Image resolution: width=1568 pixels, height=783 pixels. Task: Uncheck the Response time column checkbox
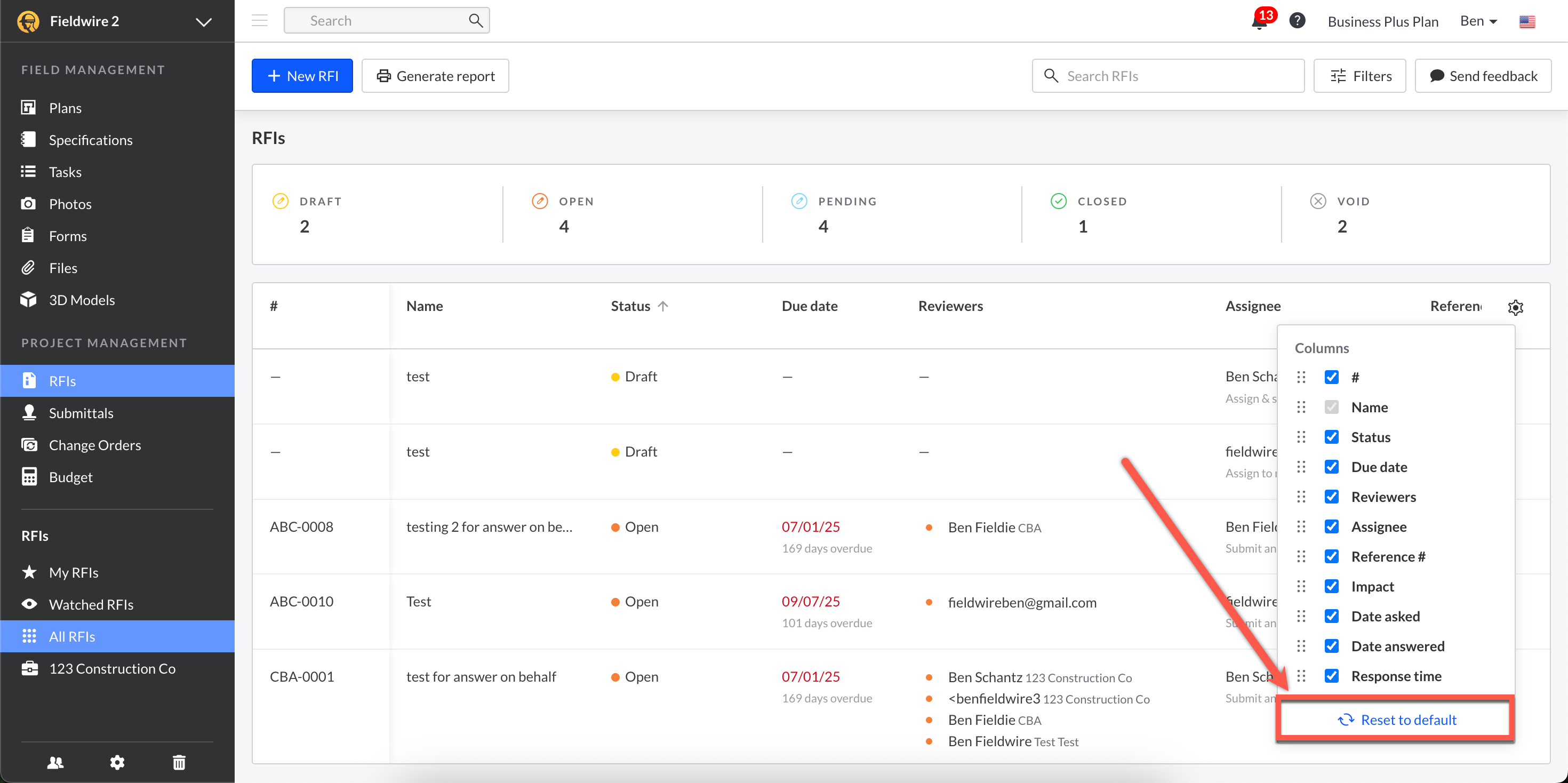click(x=1331, y=676)
